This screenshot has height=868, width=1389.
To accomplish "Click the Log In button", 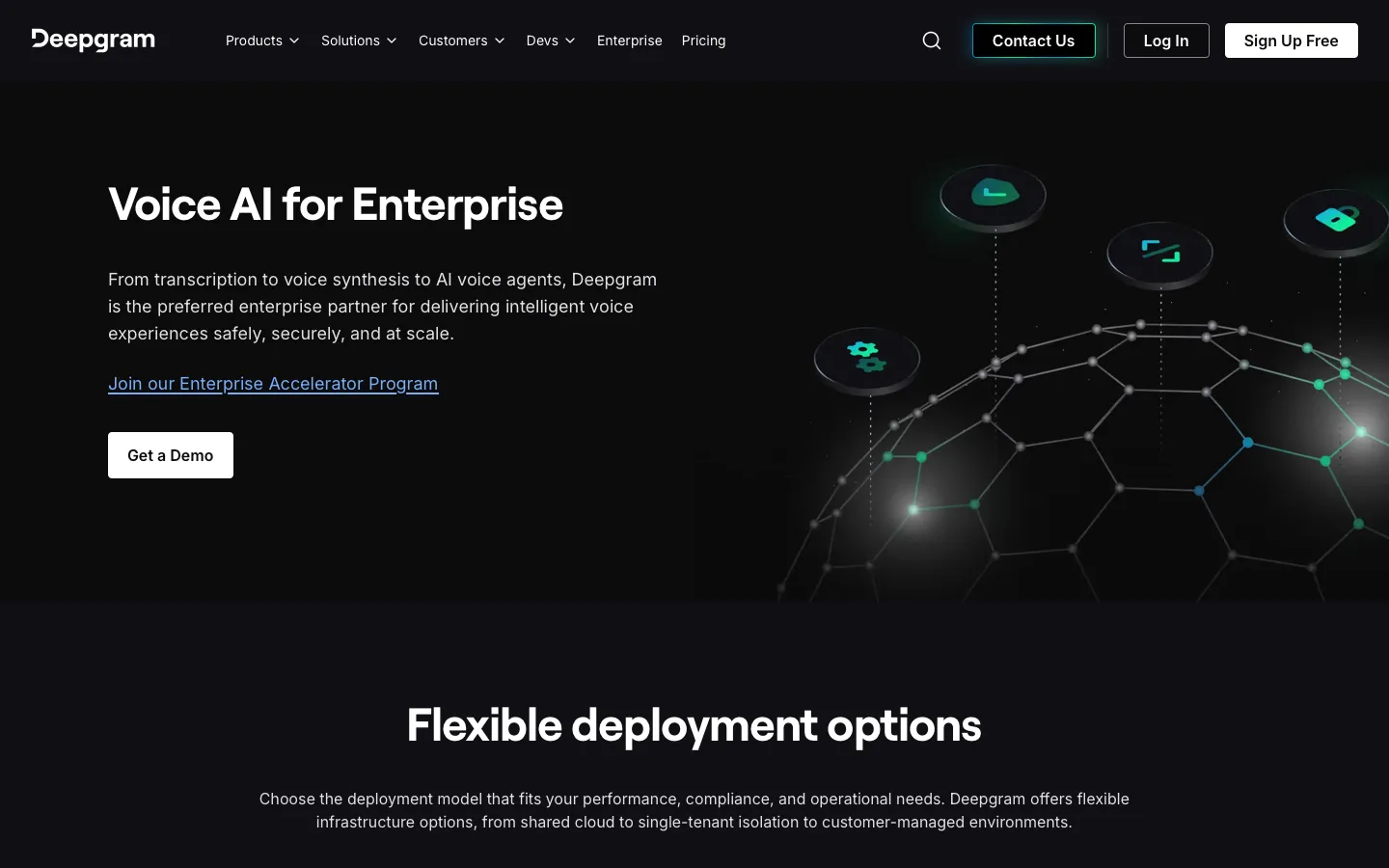I will [x=1166, y=41].
